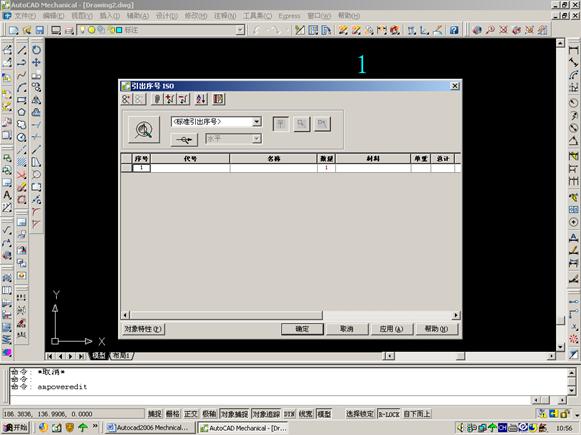Viewport: 581px width, 435px height.
Task: Select the Polygon tool in left toolbar
Action: click(x=21, y=112)
